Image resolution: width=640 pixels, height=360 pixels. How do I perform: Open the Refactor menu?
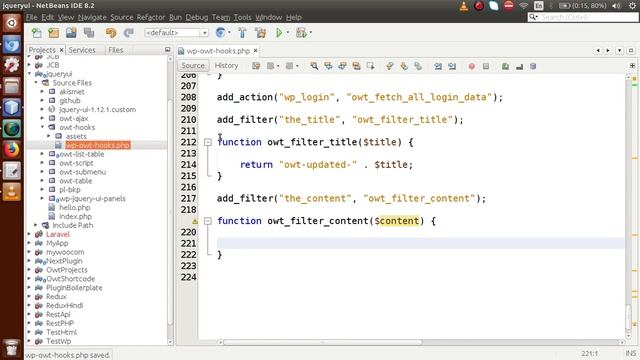[x=151, y=17]
